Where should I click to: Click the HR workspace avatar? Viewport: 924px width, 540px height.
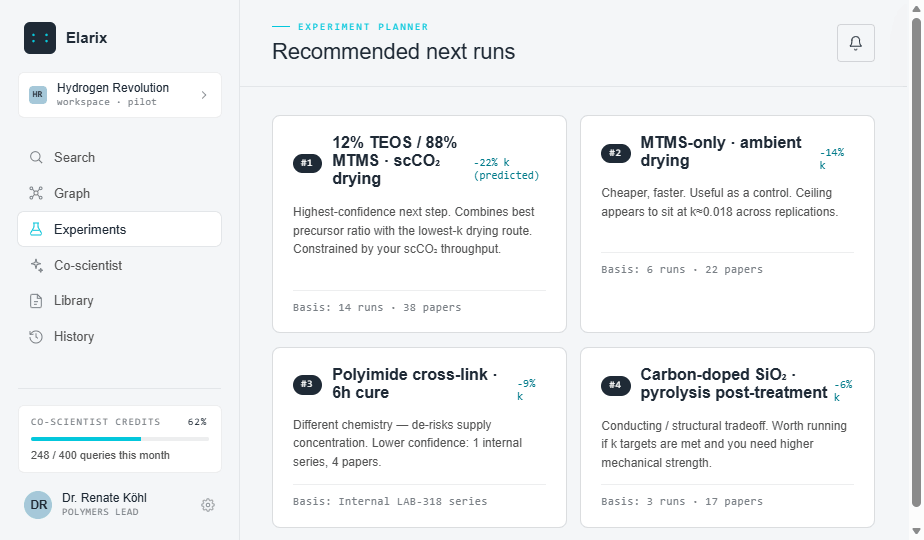click(x=38, y=94)
